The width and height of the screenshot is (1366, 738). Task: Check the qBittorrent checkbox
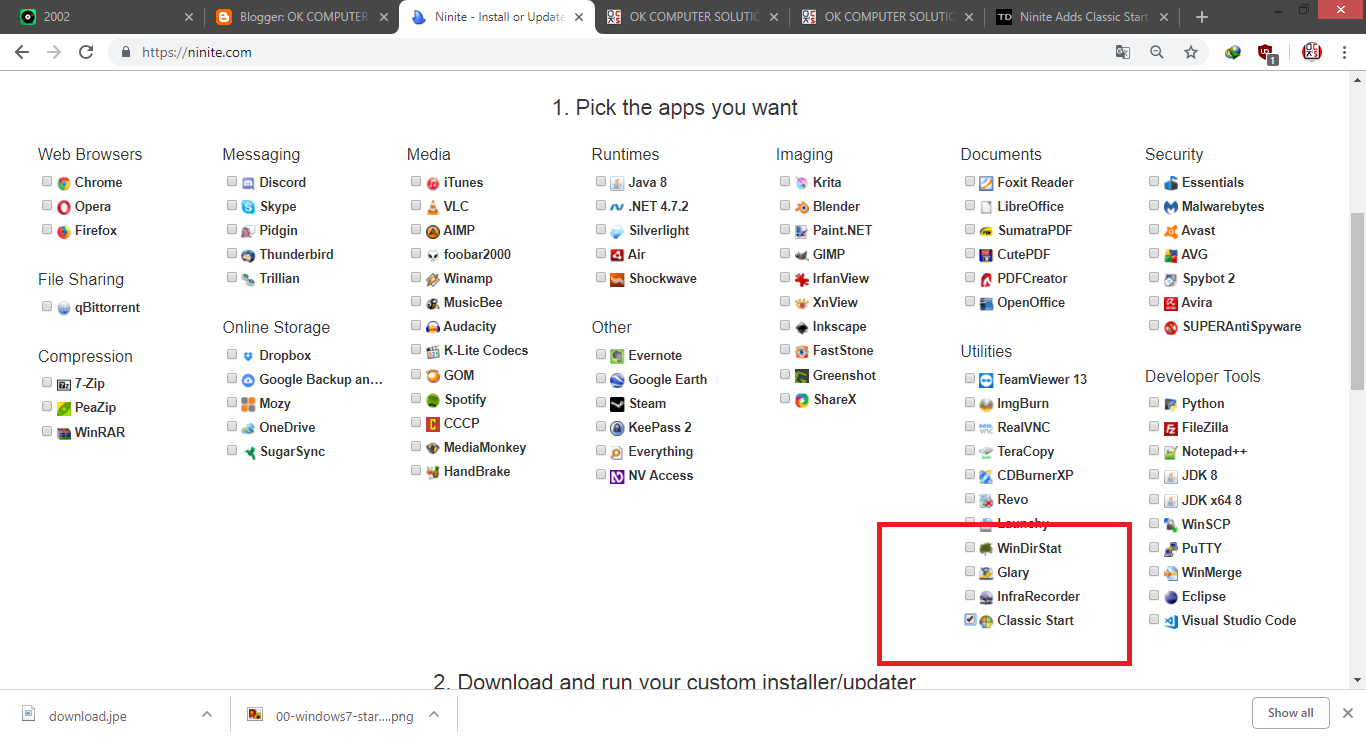[x=47, y=307]
